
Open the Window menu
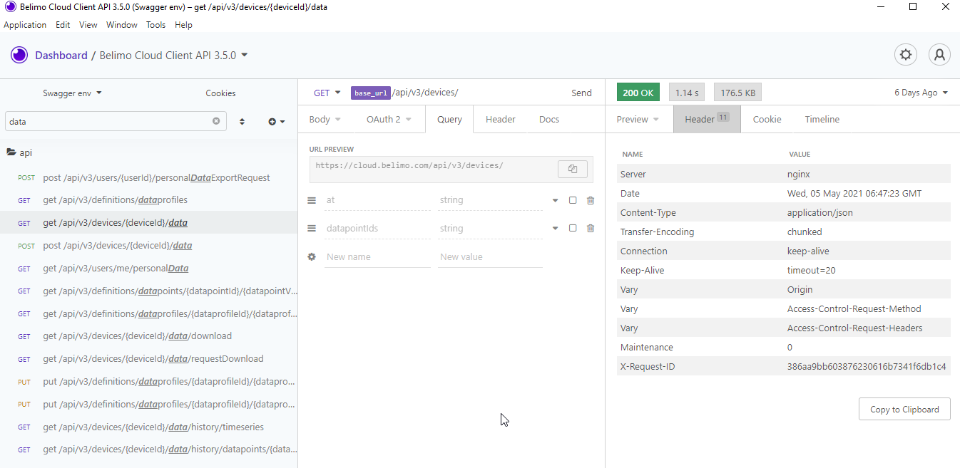click(122, 25)
